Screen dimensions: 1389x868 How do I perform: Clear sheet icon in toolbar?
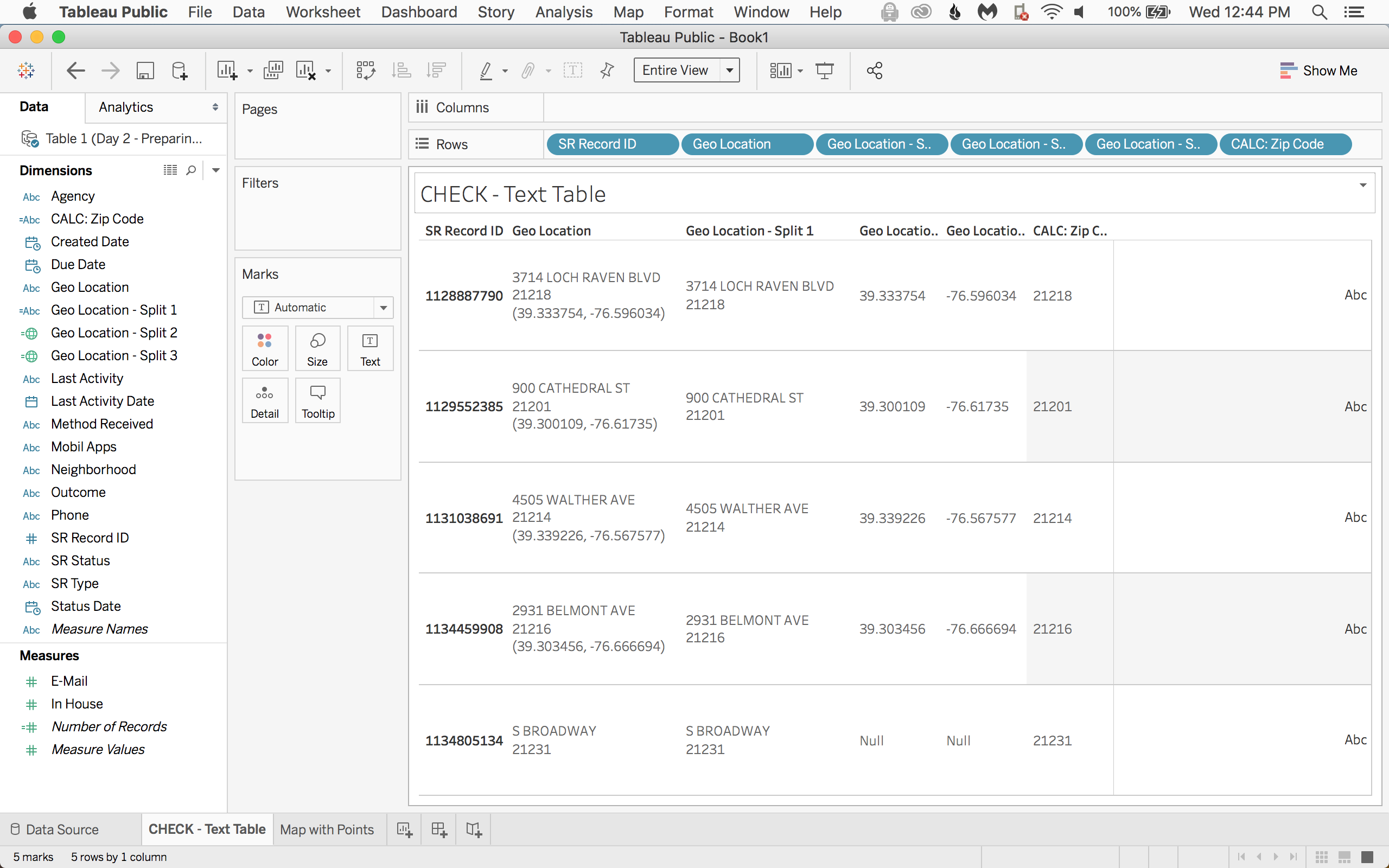tap(305, 71)
